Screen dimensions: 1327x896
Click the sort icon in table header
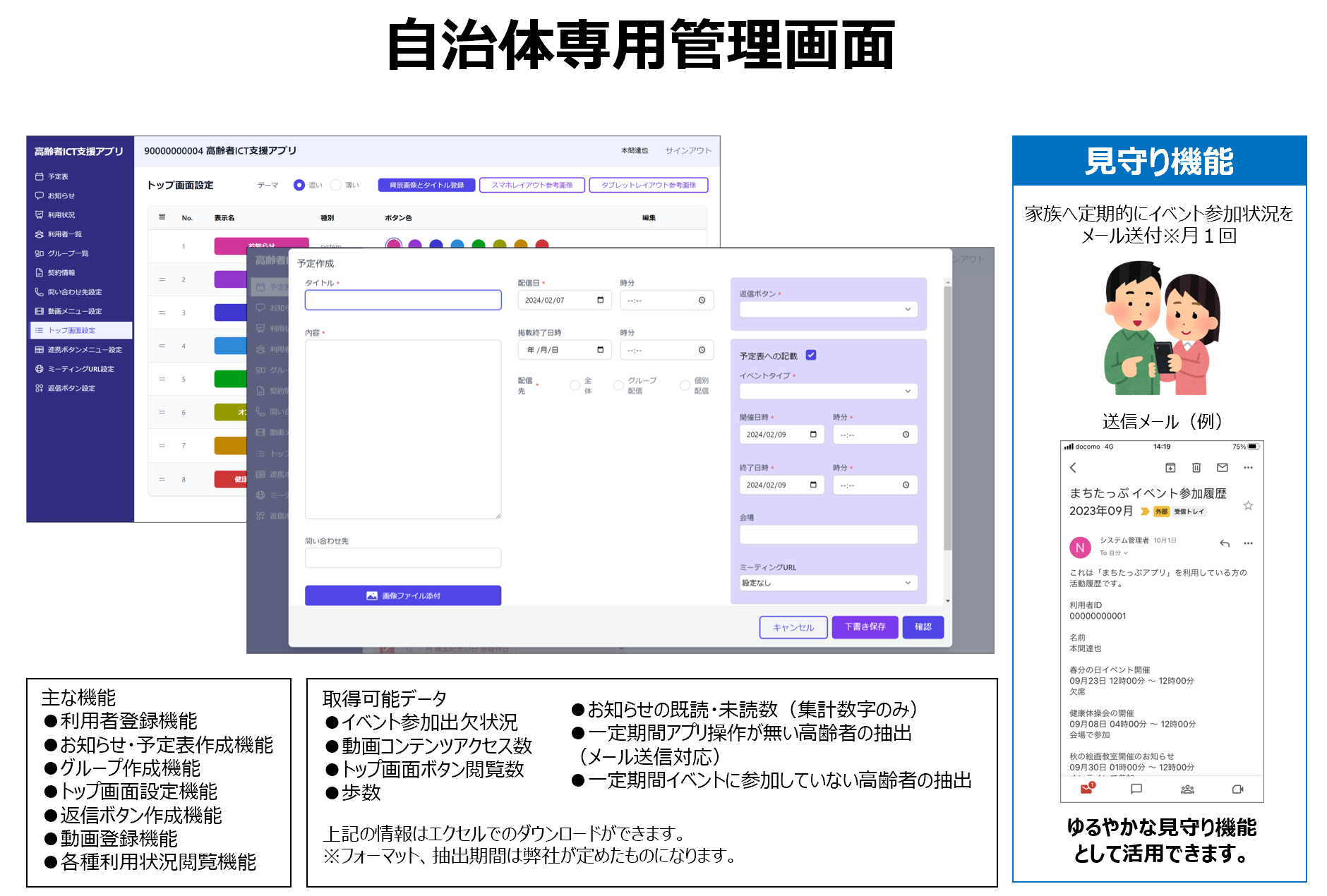pyautogui.click(x=162, y=217)
